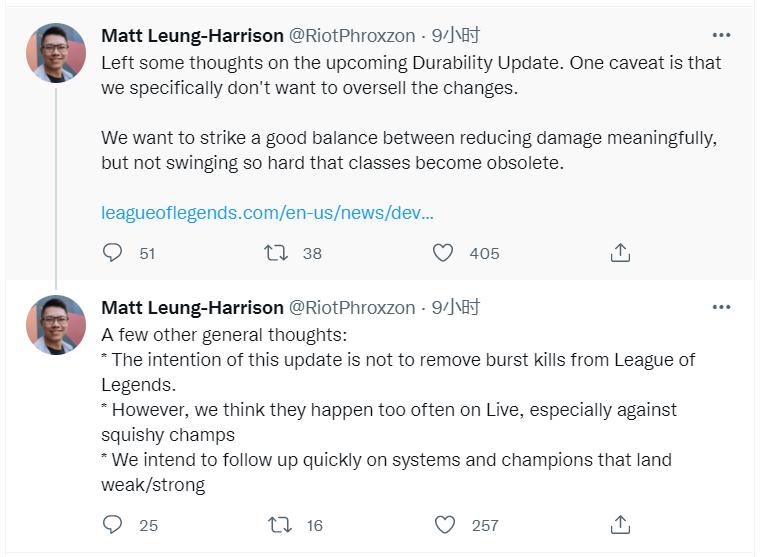The width and height of the screenshot is (766, 557).
Task: Click @RiotPhroxzon handle on first tweet
Action: pyautogui.click(x=352, y=35)
